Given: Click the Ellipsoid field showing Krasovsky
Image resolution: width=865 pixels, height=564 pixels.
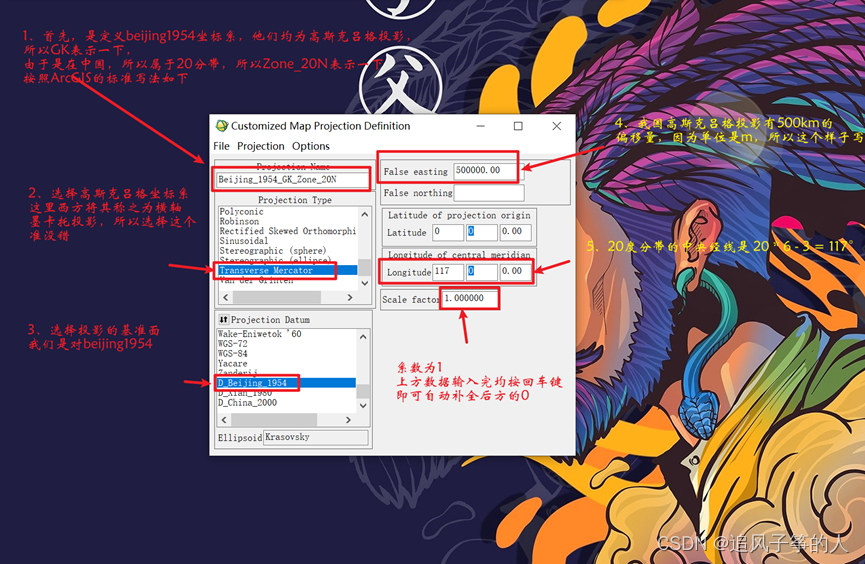Looking at the screenshot, I should (316, 437).
